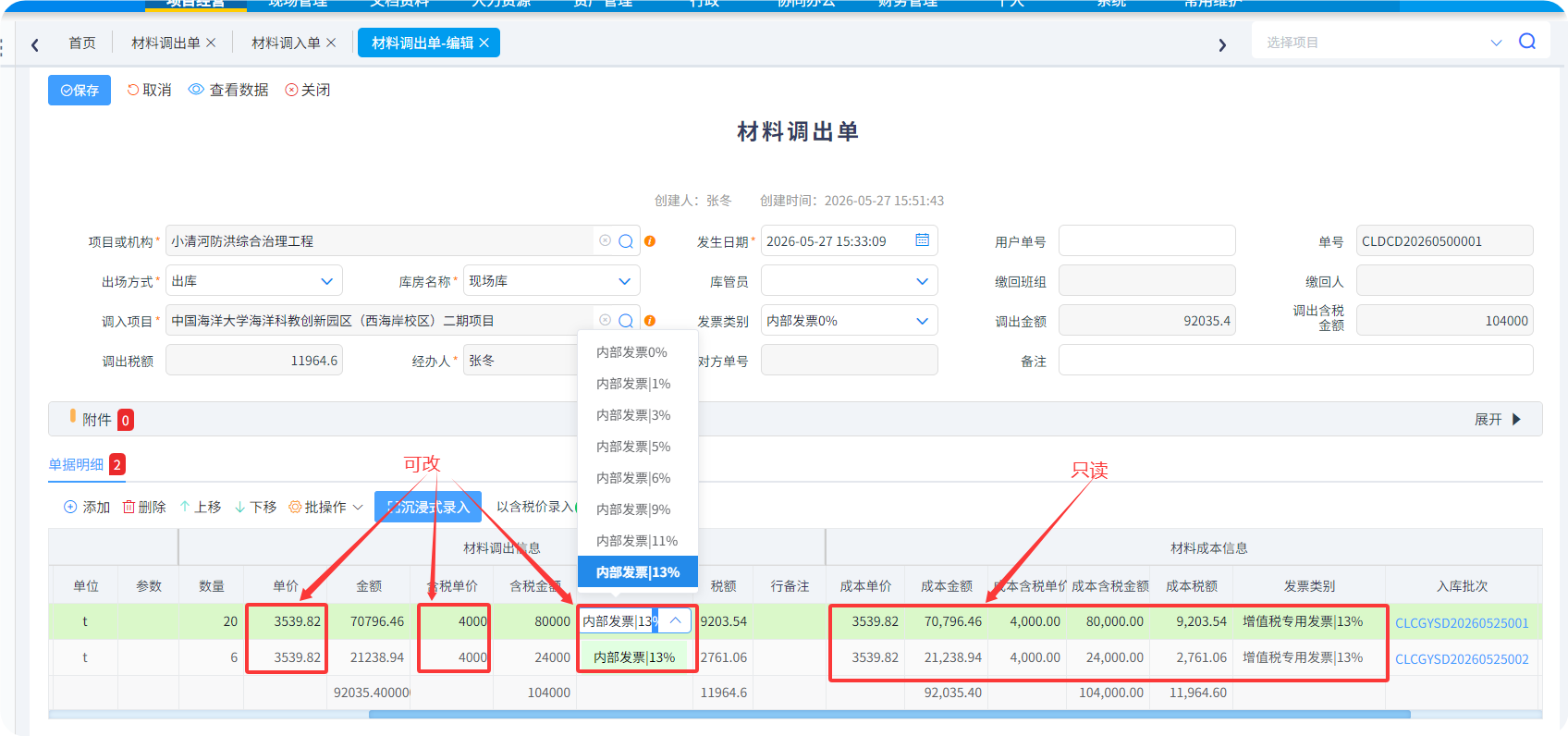This screenshot has height=736, width=1568.
Task: Expand the 库房名称 dropdown
Action: point(624,281)
